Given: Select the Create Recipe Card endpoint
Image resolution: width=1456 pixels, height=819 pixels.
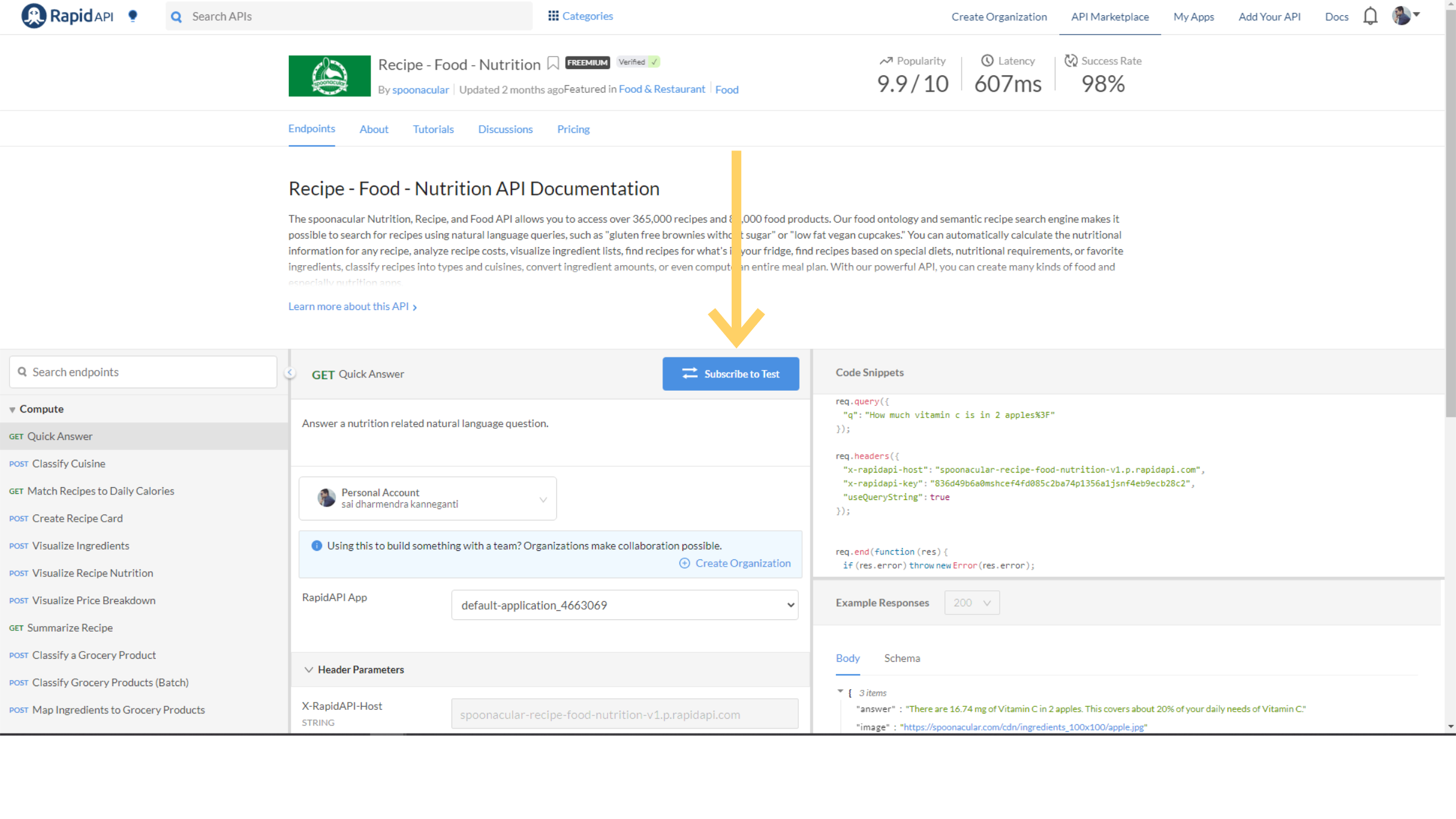Looking at the screenshot, I should [x=144, y=518].
